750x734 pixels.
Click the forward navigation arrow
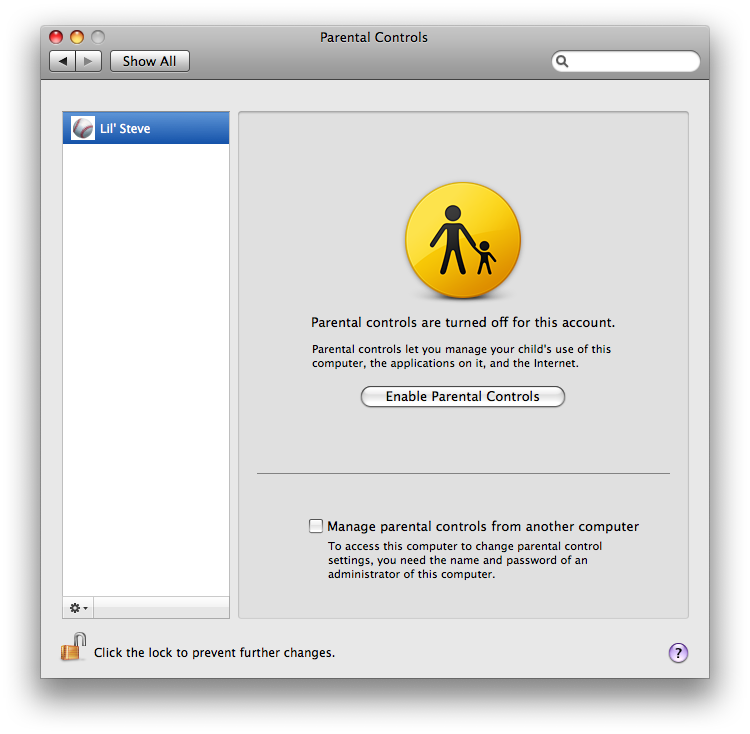pyautogui.click(x=88, y=61)
